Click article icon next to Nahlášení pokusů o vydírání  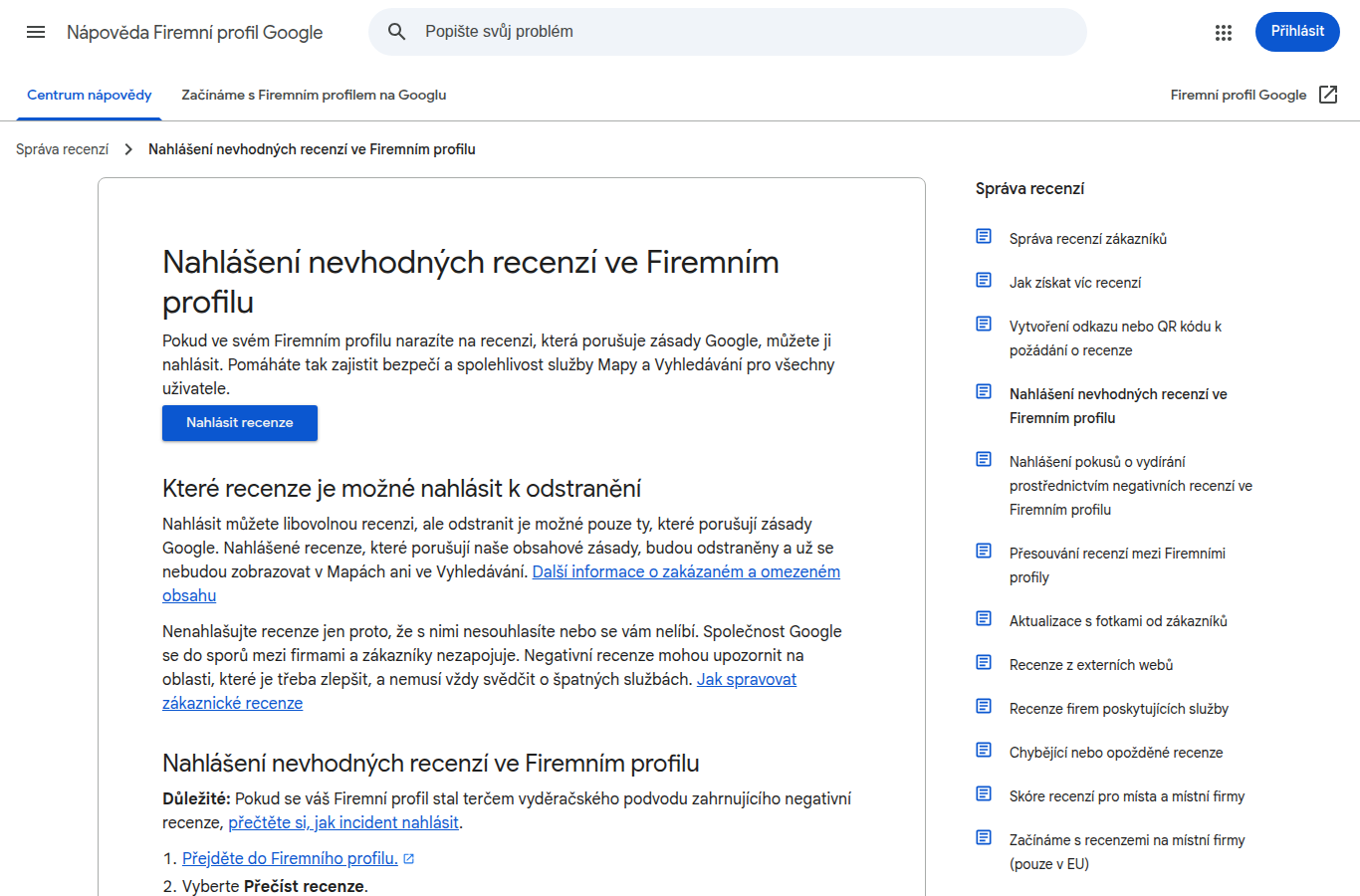coord(984,459)
